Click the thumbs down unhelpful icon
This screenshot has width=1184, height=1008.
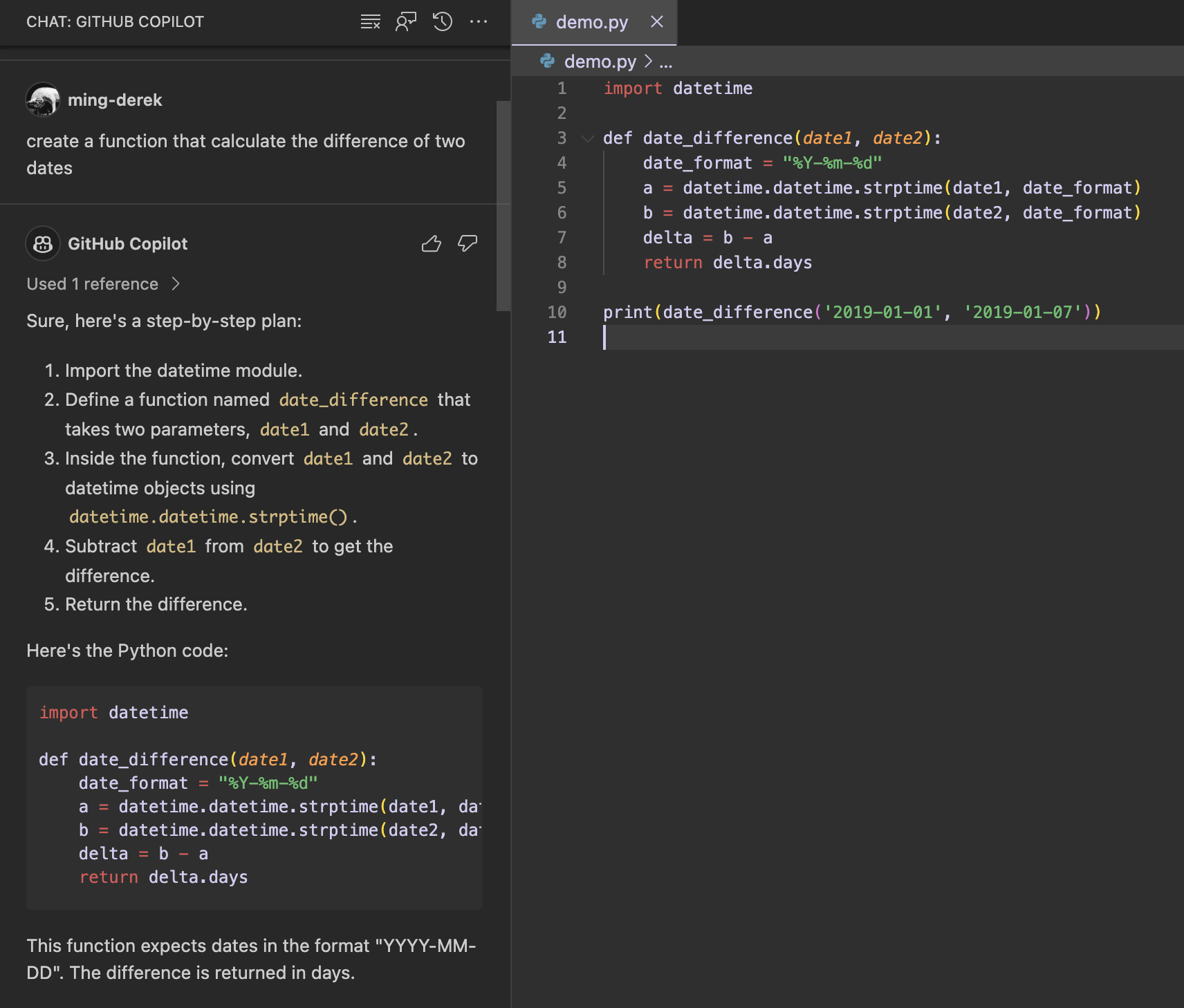click(468, 243)
